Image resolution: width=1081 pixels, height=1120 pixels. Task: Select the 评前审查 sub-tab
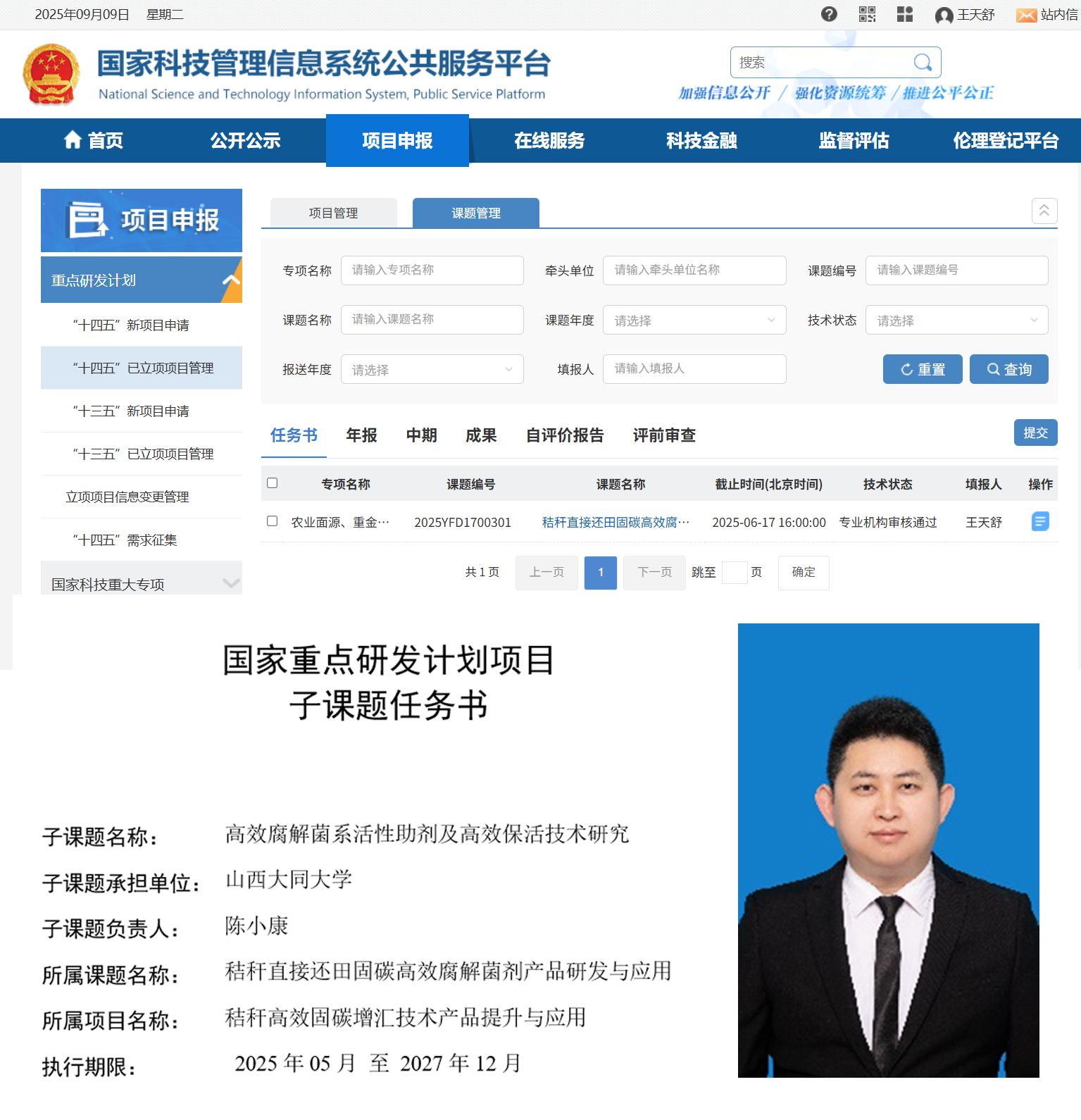pos(664,435)
